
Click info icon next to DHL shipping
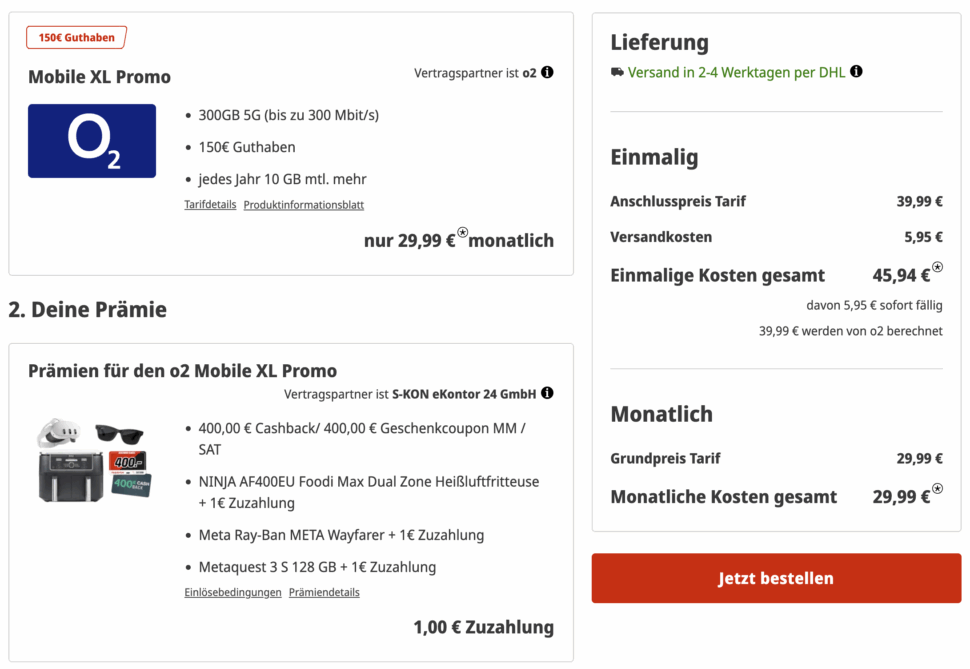[856, 72]
